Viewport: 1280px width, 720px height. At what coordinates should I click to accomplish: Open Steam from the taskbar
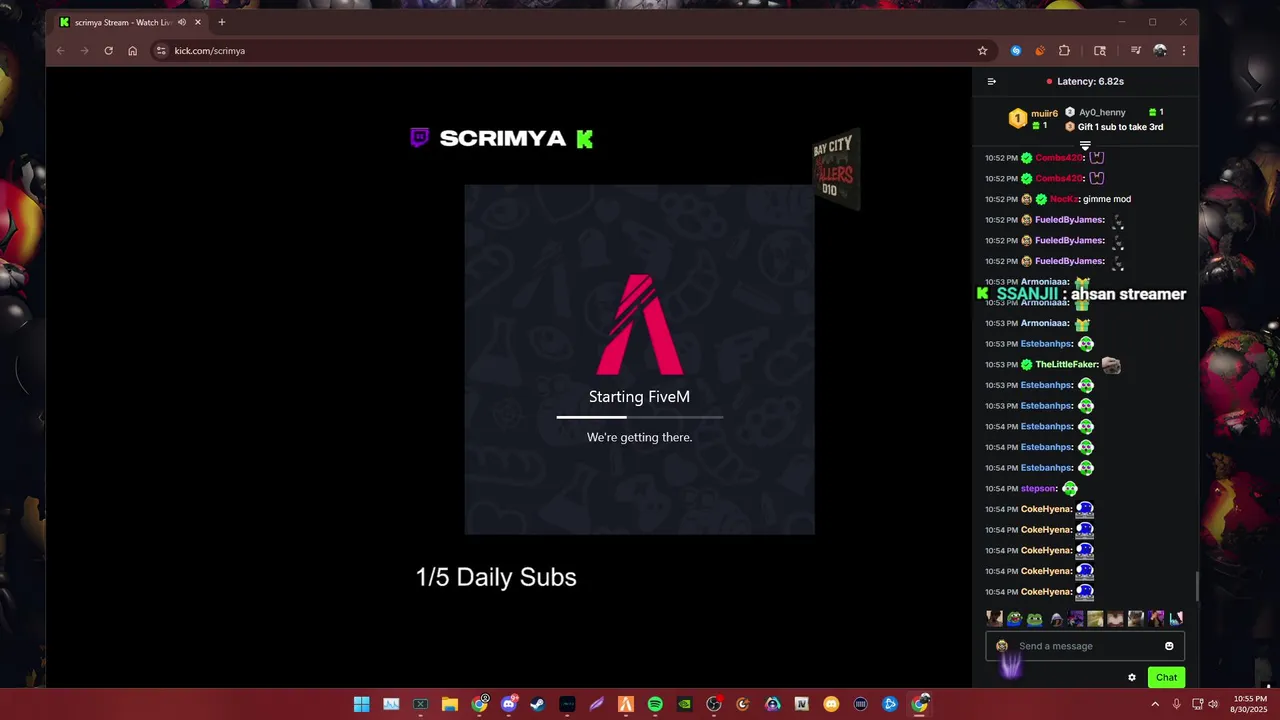(538, 704)
